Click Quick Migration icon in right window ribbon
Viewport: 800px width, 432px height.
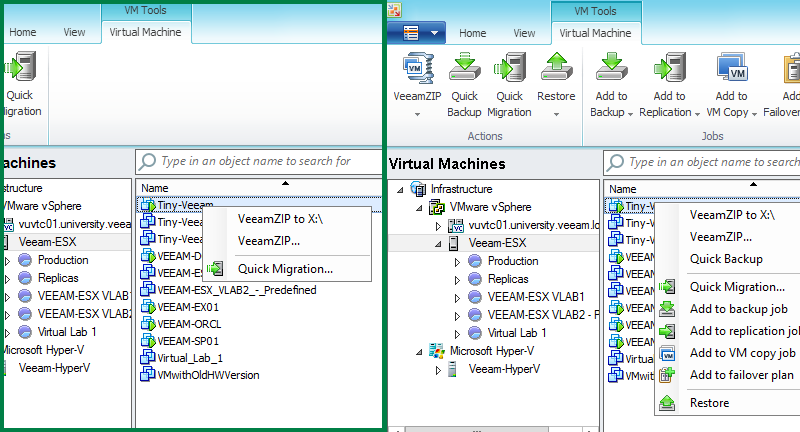point(510,67)
